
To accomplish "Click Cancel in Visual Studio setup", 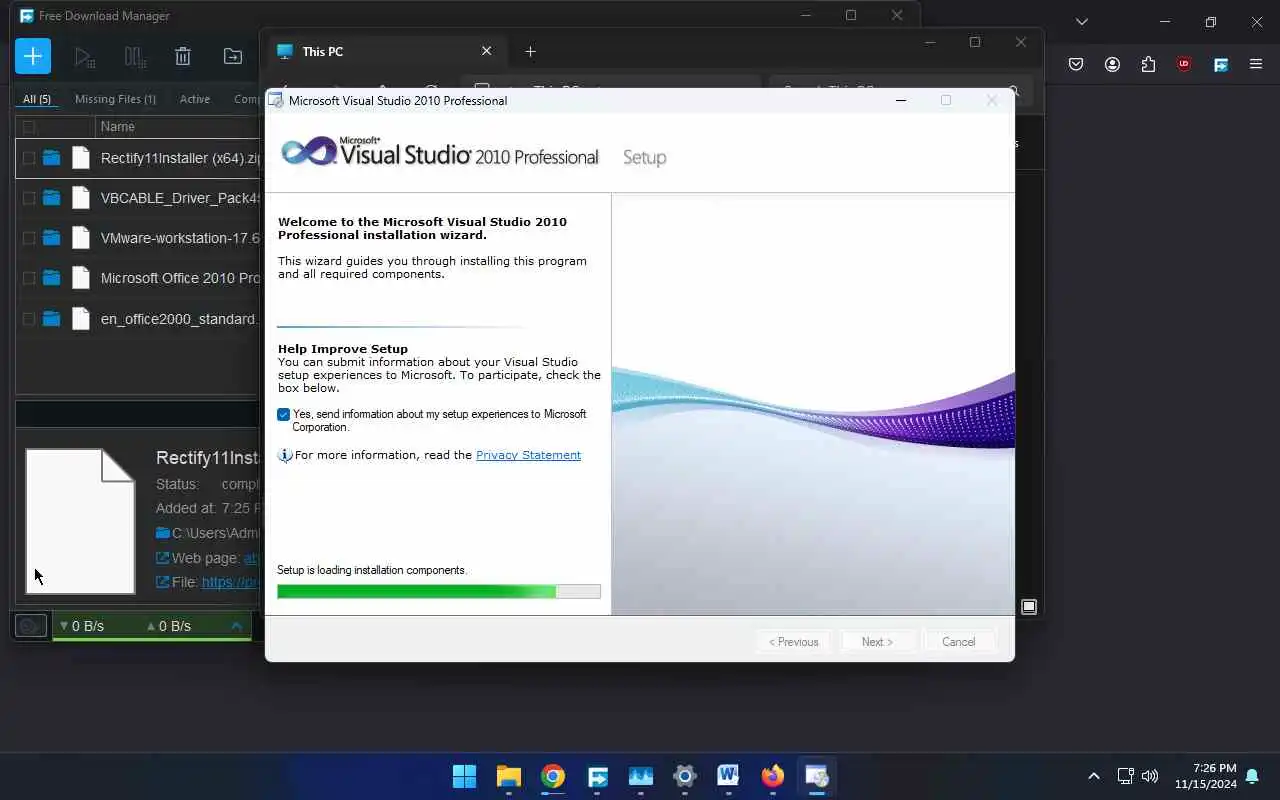I will click(958, 642).
